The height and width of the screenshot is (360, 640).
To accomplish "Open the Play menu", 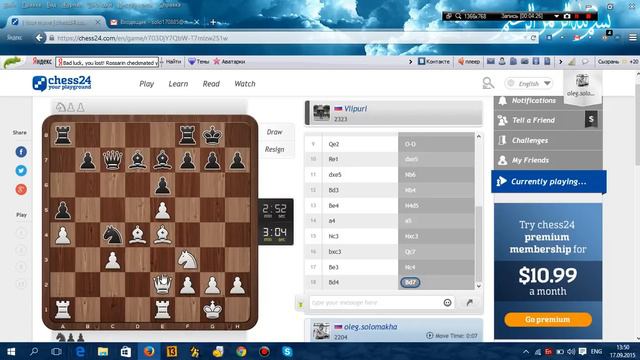I will coord(147,84).
